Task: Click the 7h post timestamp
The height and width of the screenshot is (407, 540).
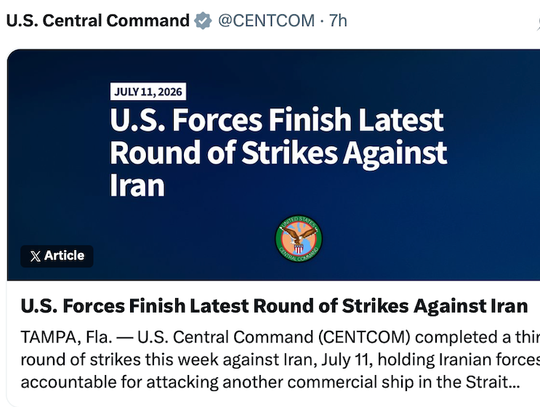Action: tap(338, 21)
